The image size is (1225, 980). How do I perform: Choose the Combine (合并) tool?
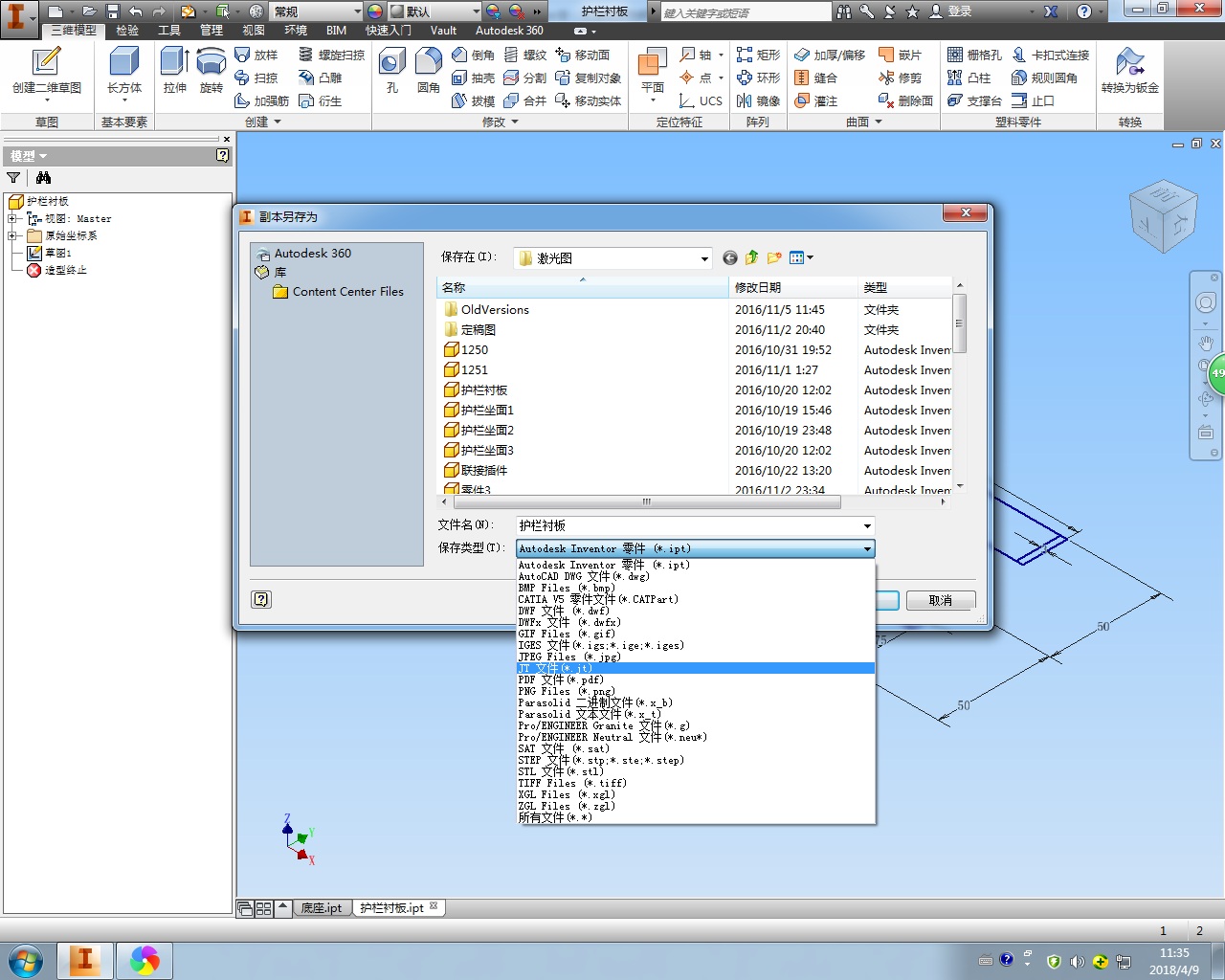pos(524,100)
